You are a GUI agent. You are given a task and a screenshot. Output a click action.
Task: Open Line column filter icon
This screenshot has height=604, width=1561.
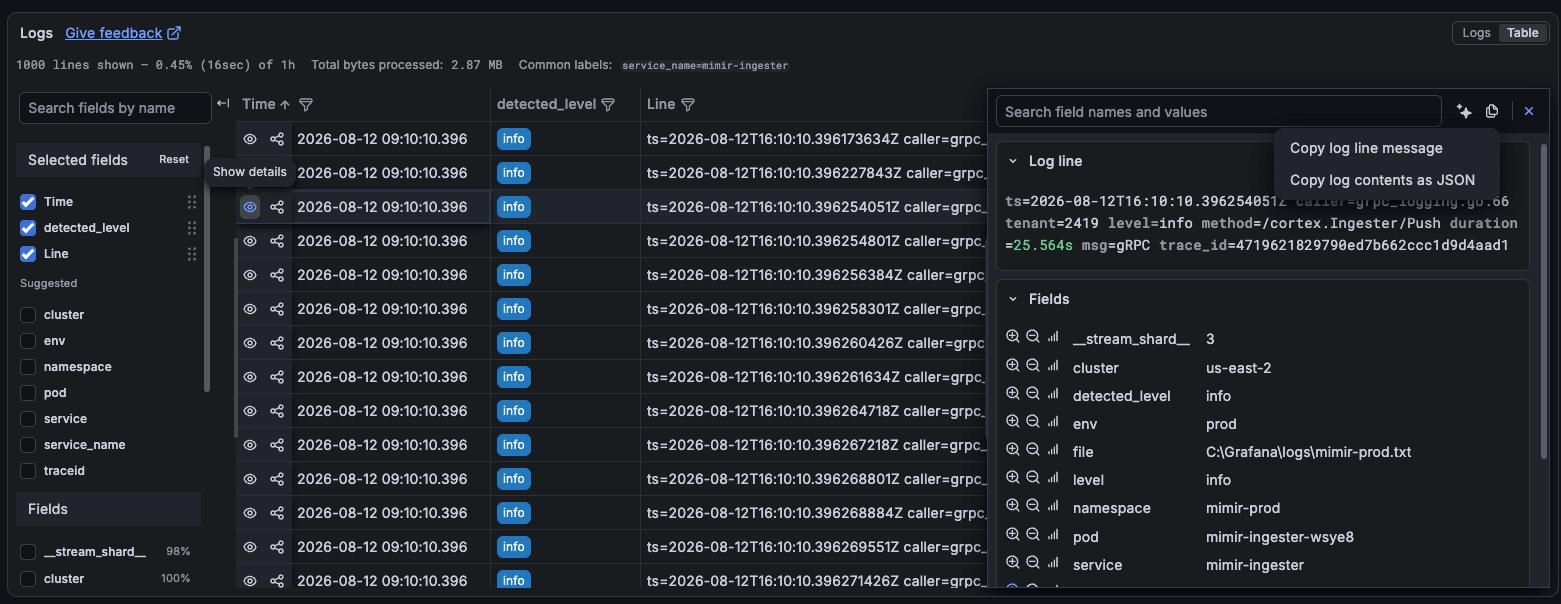pyautogui.click(x=687, y=104)
